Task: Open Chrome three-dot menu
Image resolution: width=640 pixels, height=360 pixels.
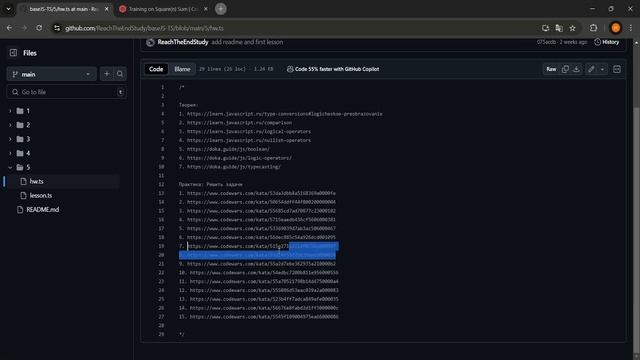Action: (631, 28)
